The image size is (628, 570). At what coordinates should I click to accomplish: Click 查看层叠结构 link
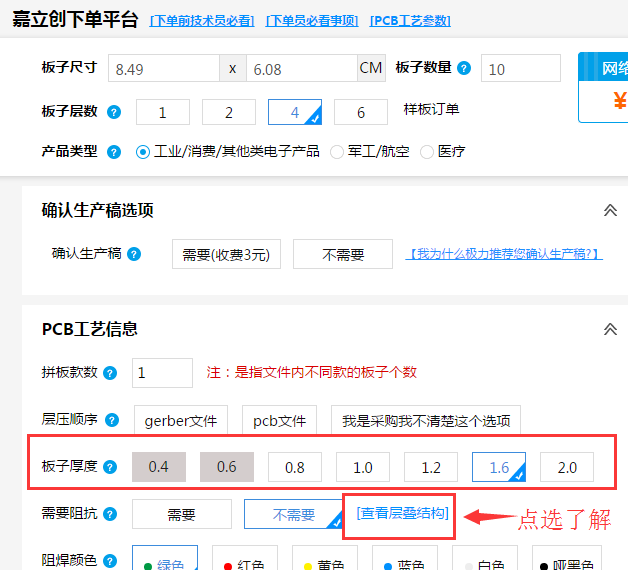[402, 512]
